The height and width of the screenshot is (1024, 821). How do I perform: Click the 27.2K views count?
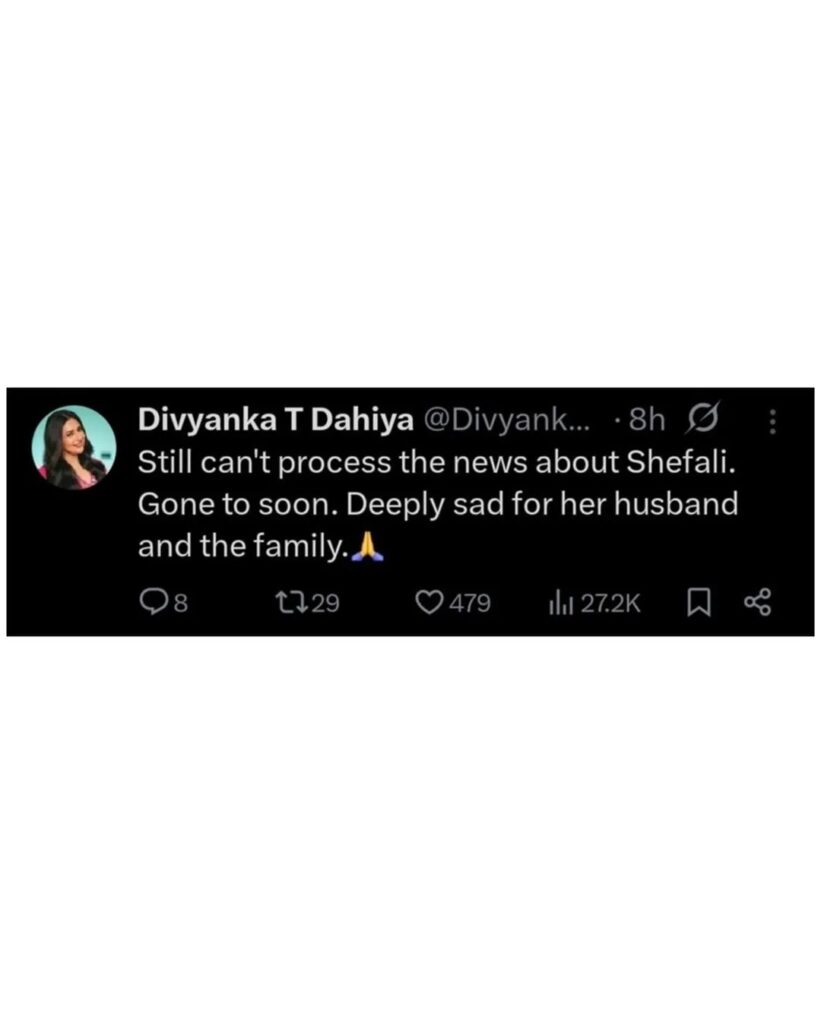611,603
